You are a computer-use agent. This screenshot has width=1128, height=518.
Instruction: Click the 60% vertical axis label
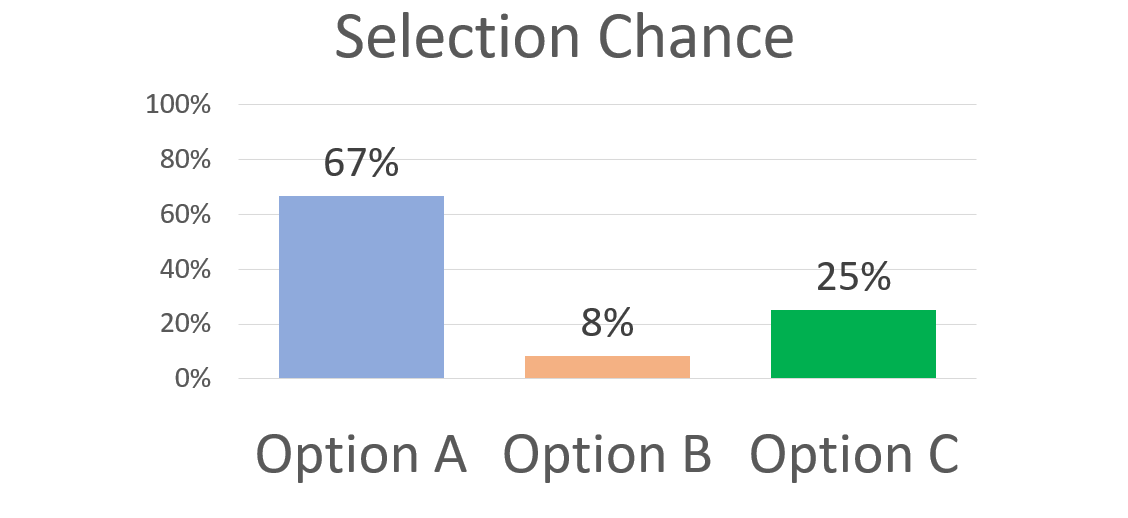point(183,215)
